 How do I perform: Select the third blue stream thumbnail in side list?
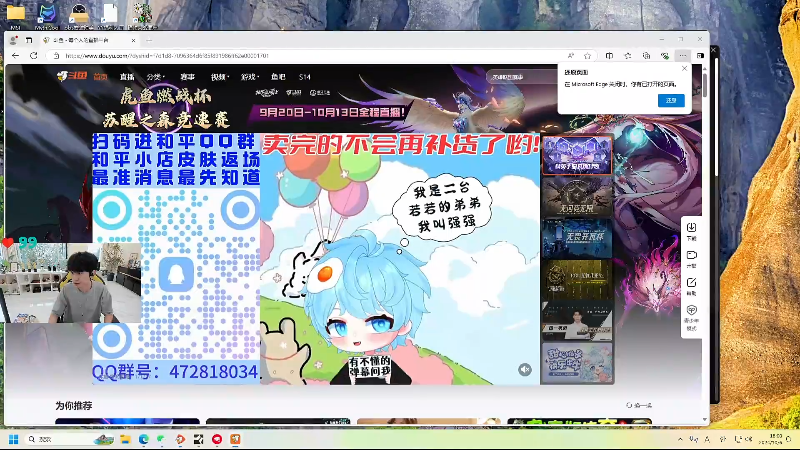(577, 238)
